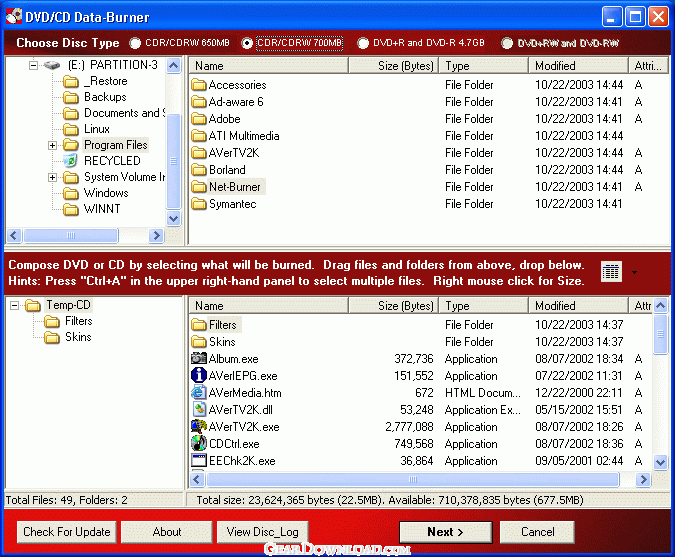Click the Filters folder icon in lower list
This screenshot has height=557, width=675.
click(198, 325)
